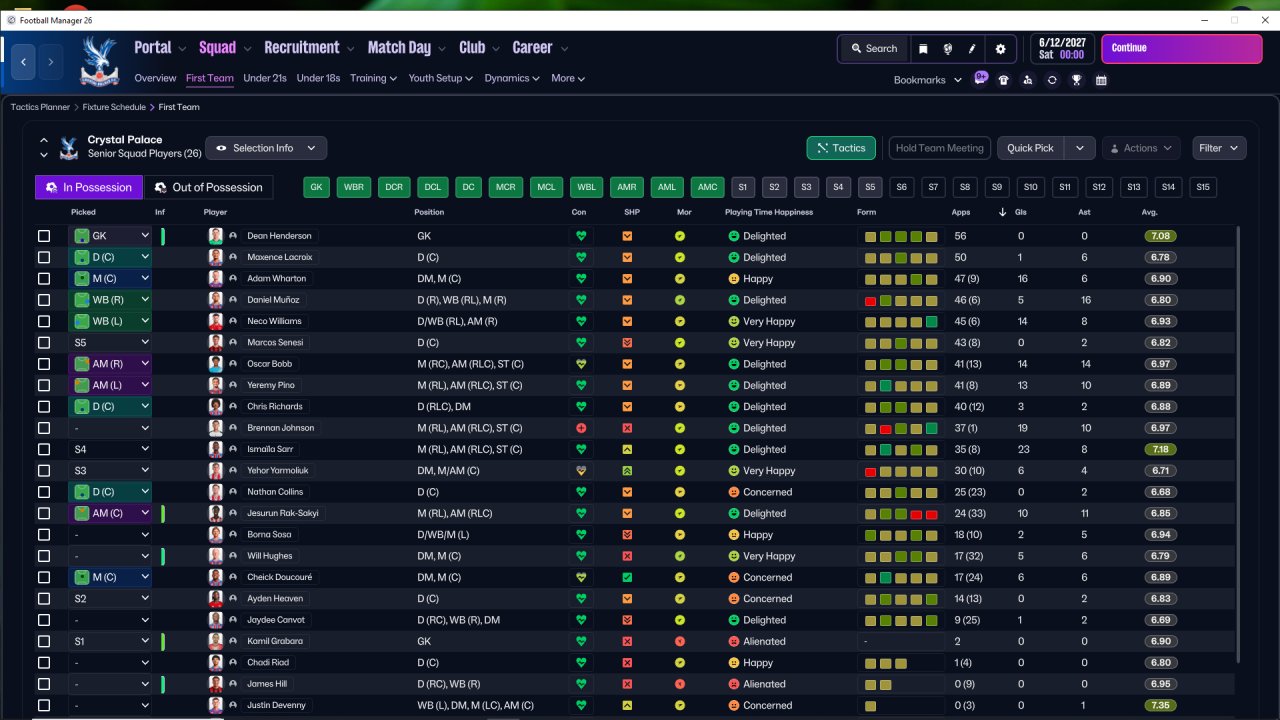Click Cheick Doucouré's green sharpness icon
This screenshot has width=1280, height=720.
(627, 577)
